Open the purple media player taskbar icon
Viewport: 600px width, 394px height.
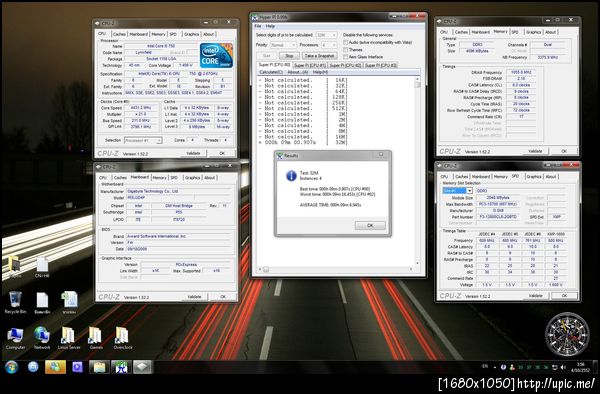click(77, 367)
